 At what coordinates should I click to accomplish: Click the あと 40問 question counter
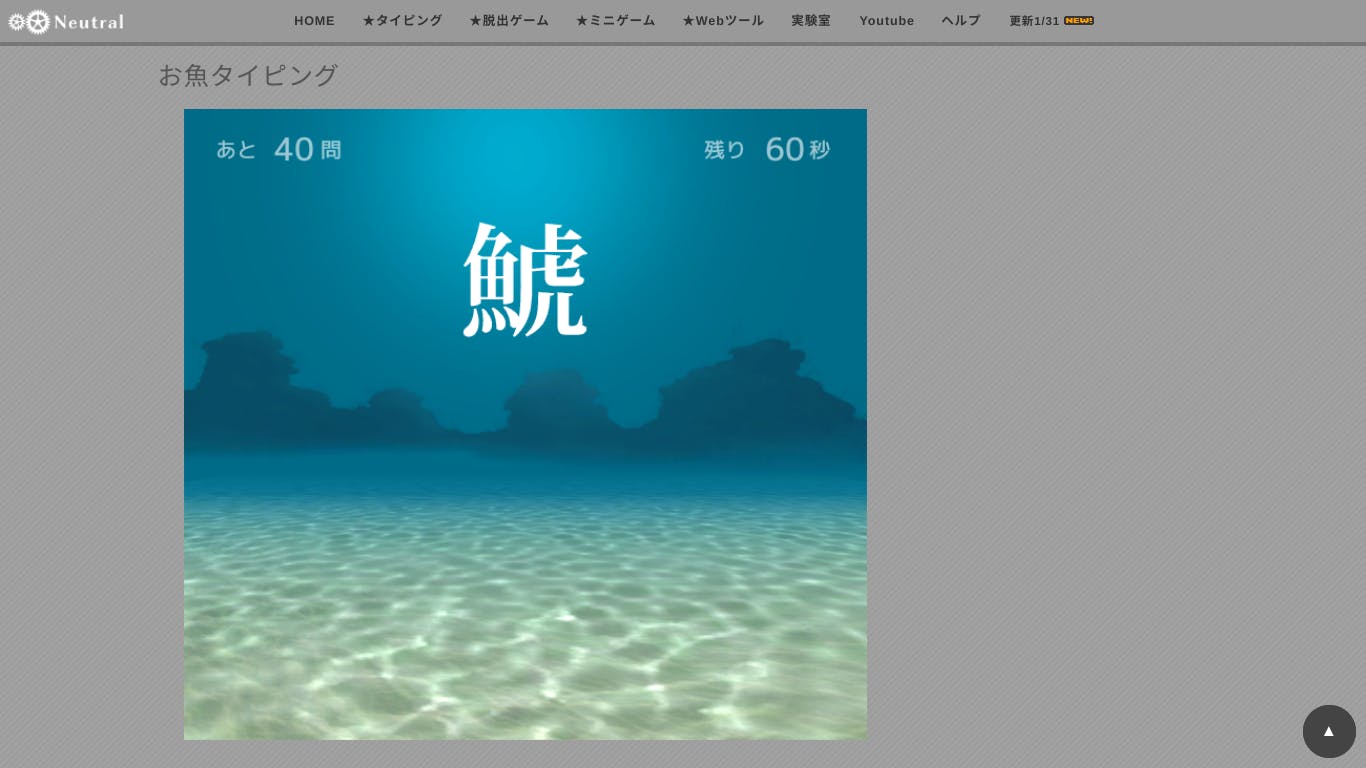coord(278,150)
